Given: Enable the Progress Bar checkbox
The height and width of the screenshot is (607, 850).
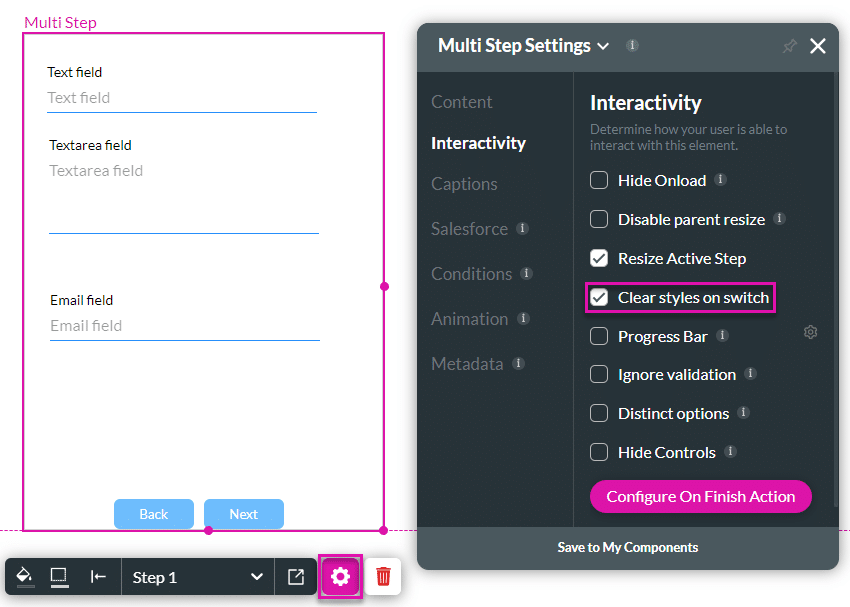Looking at the screenshot, I should [x=599, y=336].
